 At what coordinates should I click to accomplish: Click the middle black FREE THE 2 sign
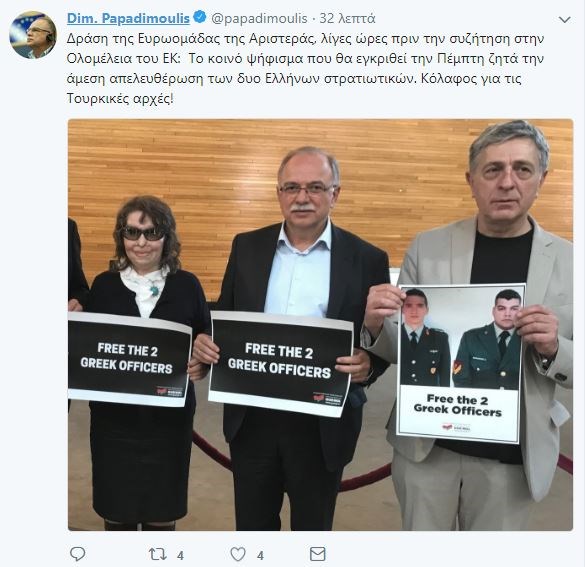[x=280, y=363]
